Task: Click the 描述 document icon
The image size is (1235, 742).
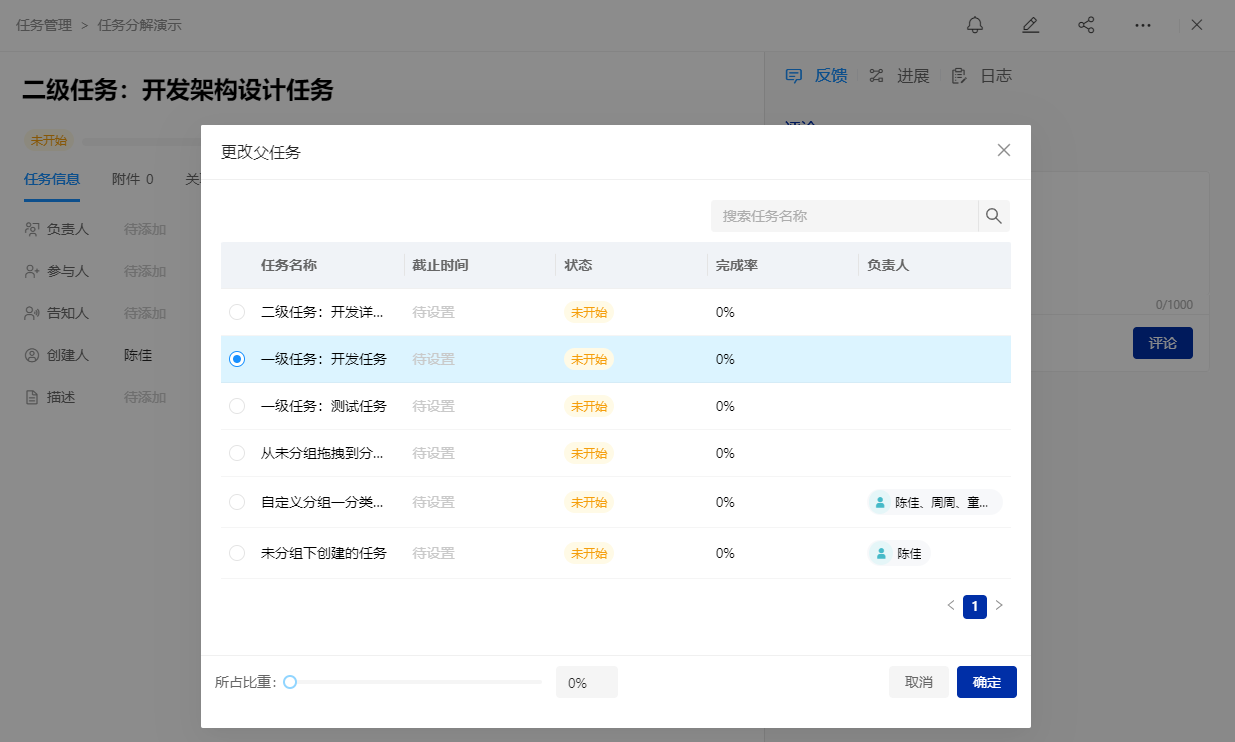Action: pos(31,397)
